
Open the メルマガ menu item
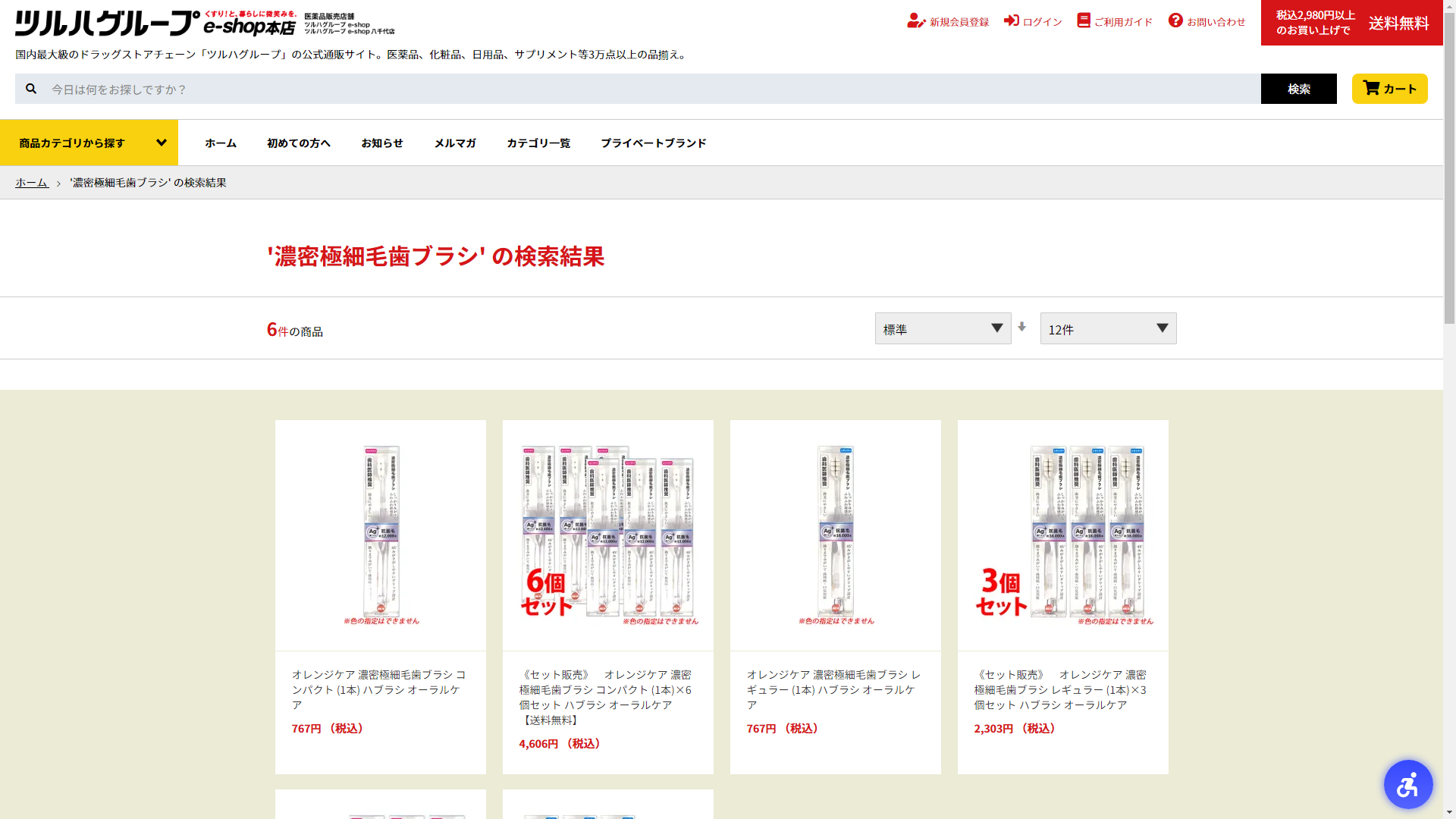[455, 143]
